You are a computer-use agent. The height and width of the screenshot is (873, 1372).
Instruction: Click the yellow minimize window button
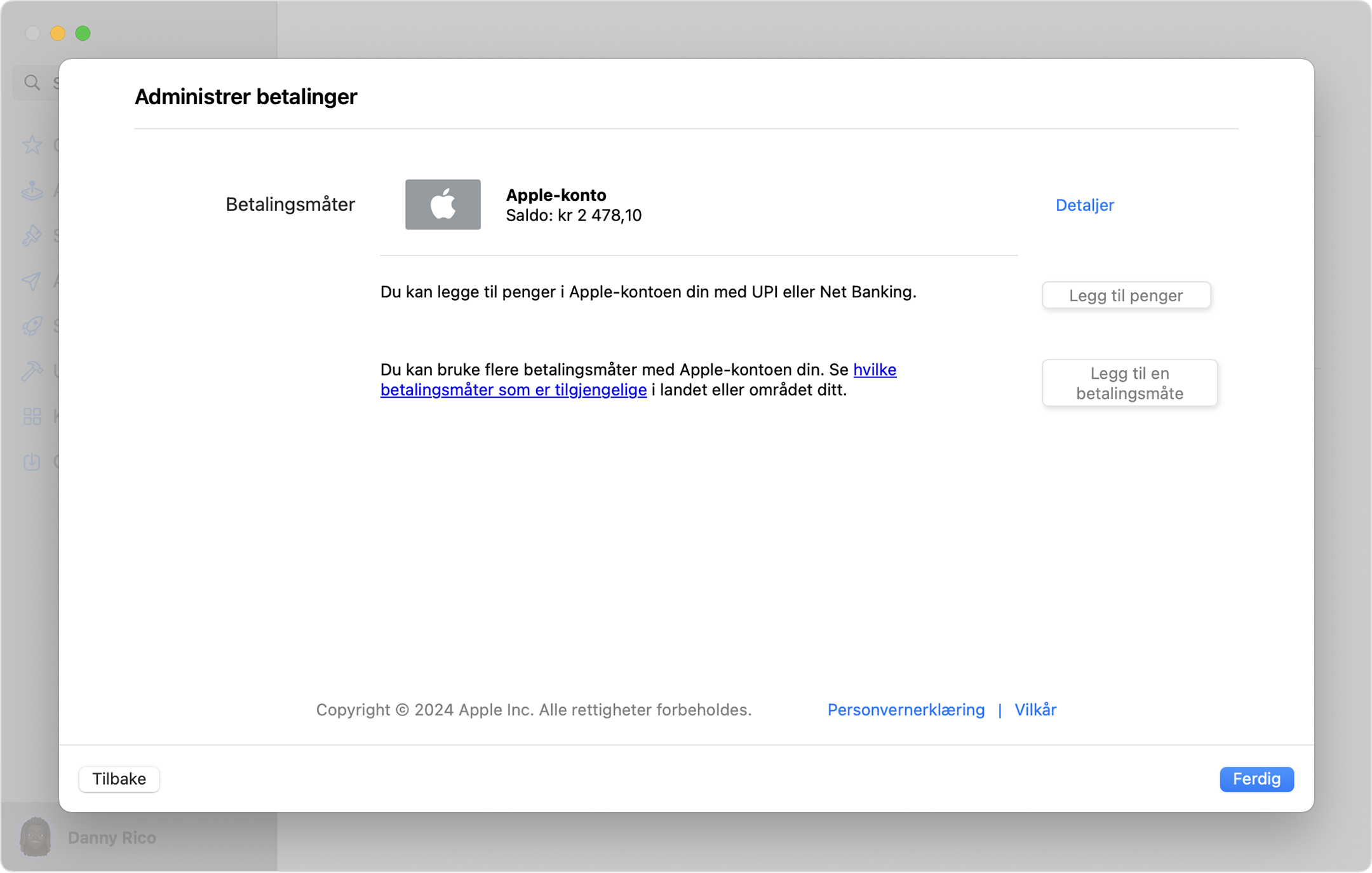[58, 33]
